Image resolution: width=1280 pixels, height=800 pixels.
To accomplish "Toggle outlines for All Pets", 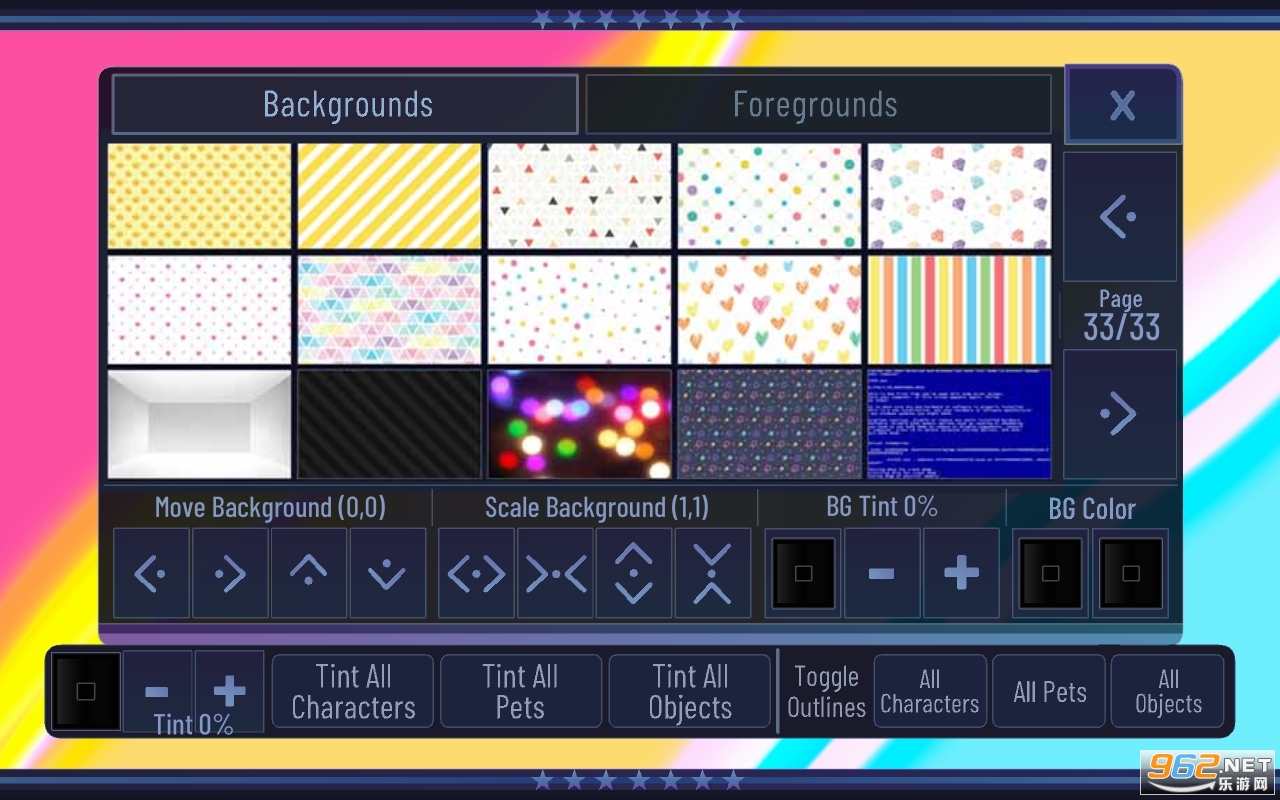I will coord(1049,691).
